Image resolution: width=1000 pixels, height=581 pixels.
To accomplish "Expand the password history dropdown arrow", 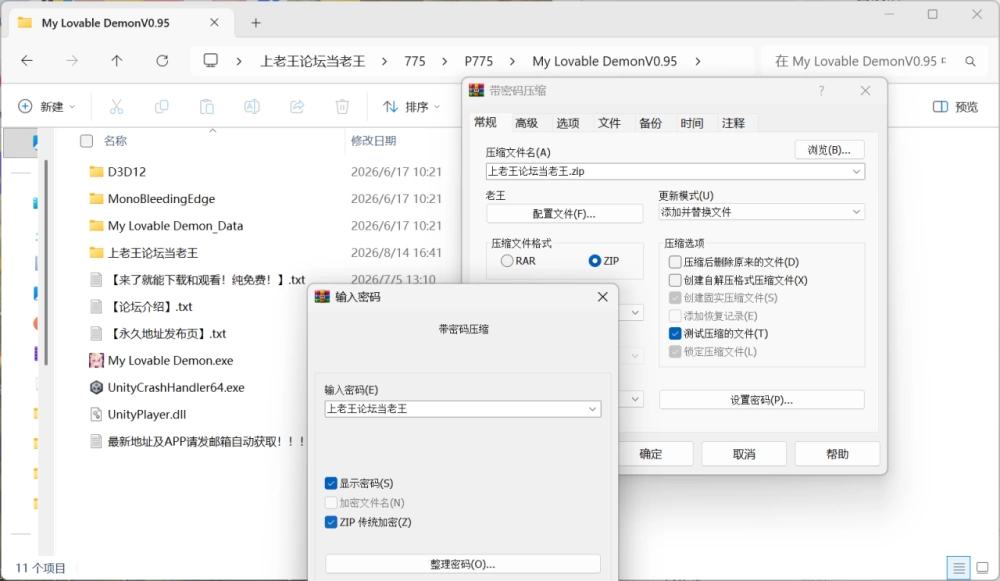I will pos(592,409).
